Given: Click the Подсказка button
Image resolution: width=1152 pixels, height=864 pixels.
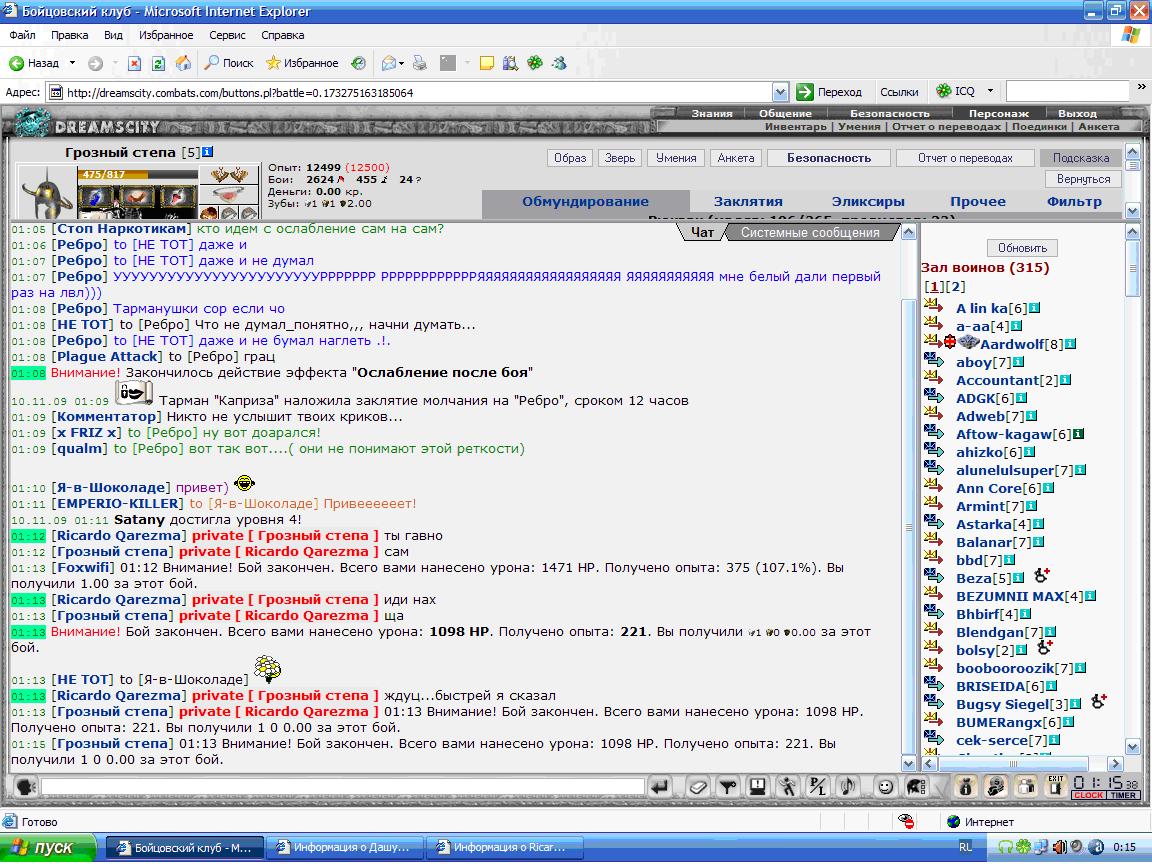Looking at the screenshot, I should 1080,158.
